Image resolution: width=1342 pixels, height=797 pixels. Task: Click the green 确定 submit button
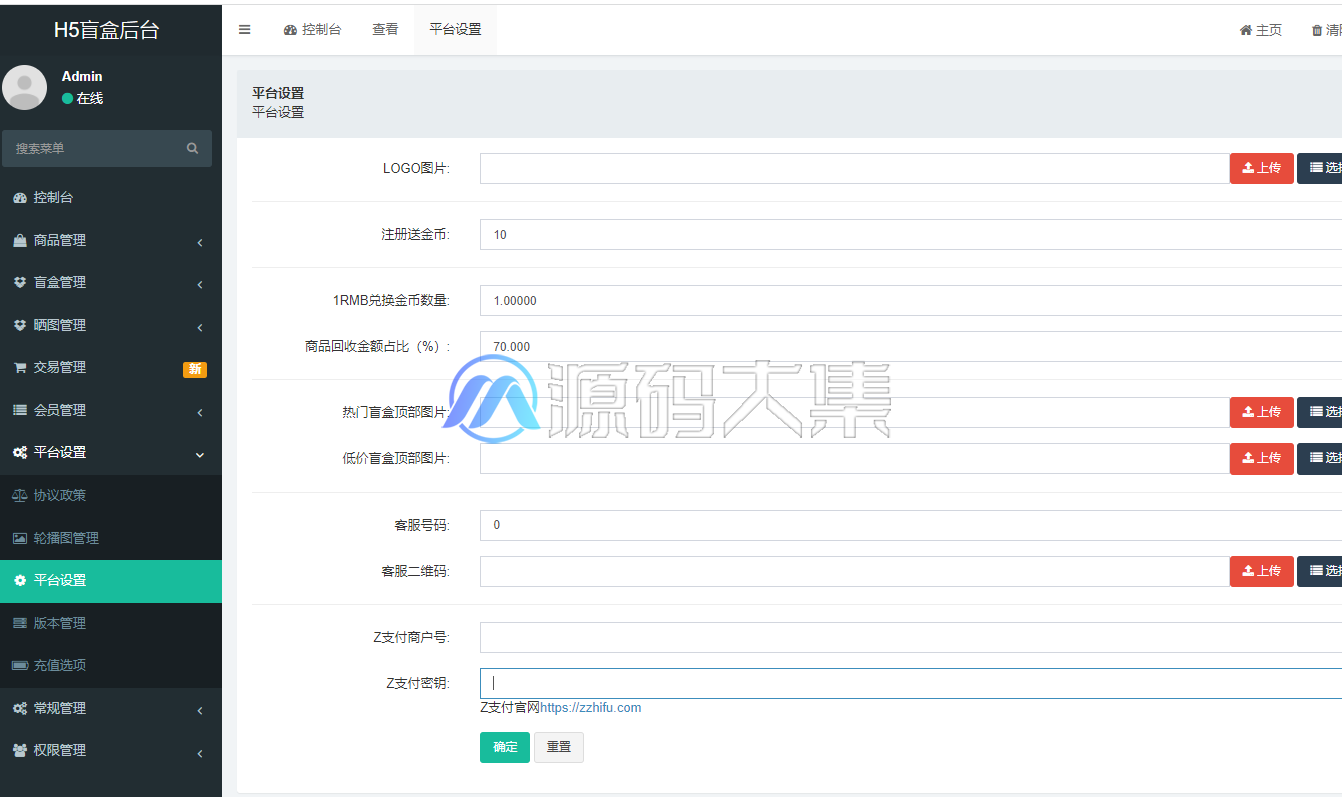click(505, 747)
